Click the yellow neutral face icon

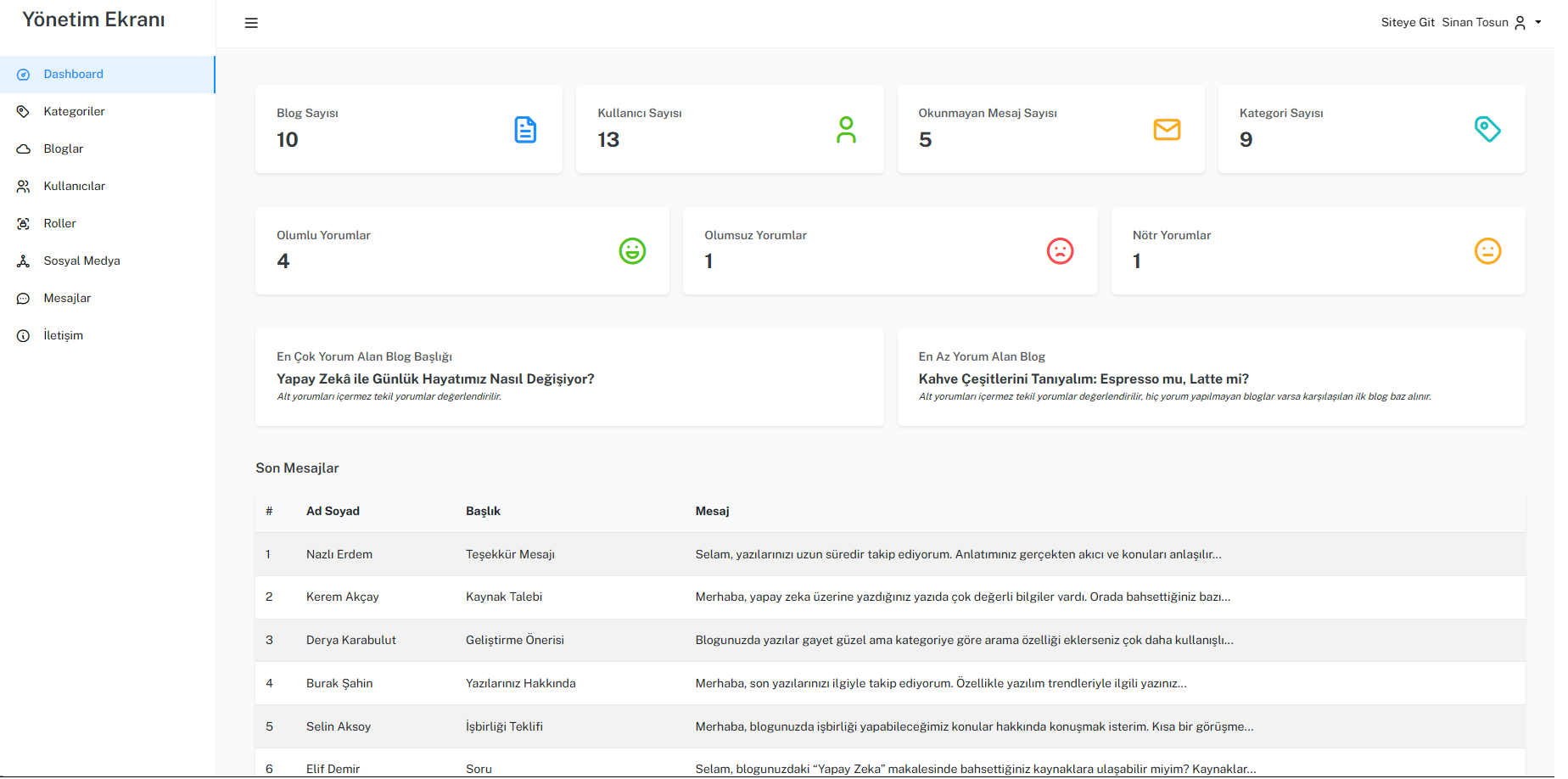click(x=1487, y=251)
